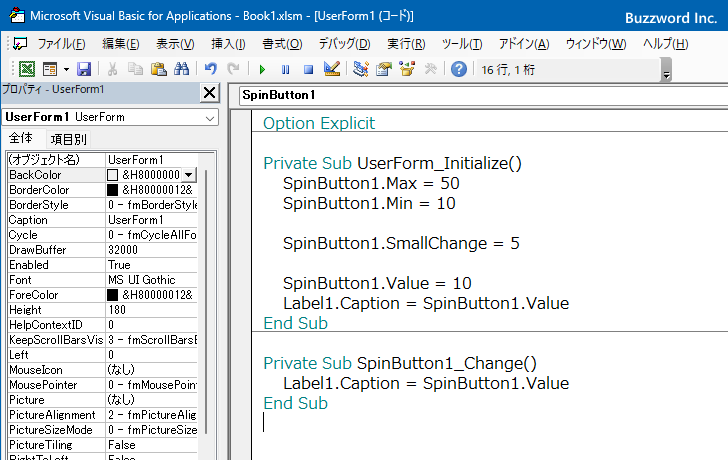Click the Find binoculars icon
Image resolution: width=728 pixels, height=460 pixels.
click(181, 69)
